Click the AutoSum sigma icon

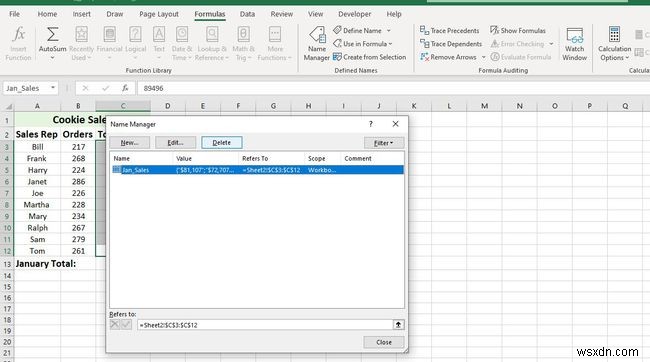[x=52, y=34]
